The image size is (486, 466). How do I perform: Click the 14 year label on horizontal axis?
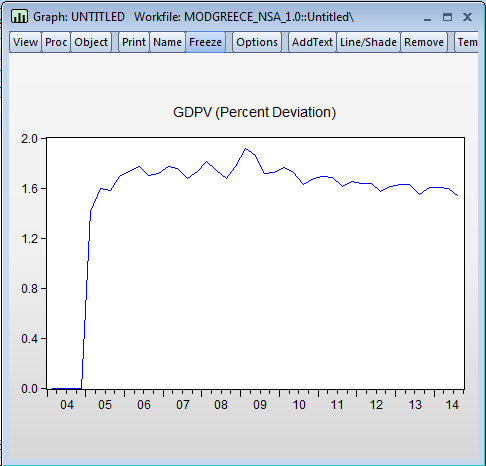tap(452, 405)
